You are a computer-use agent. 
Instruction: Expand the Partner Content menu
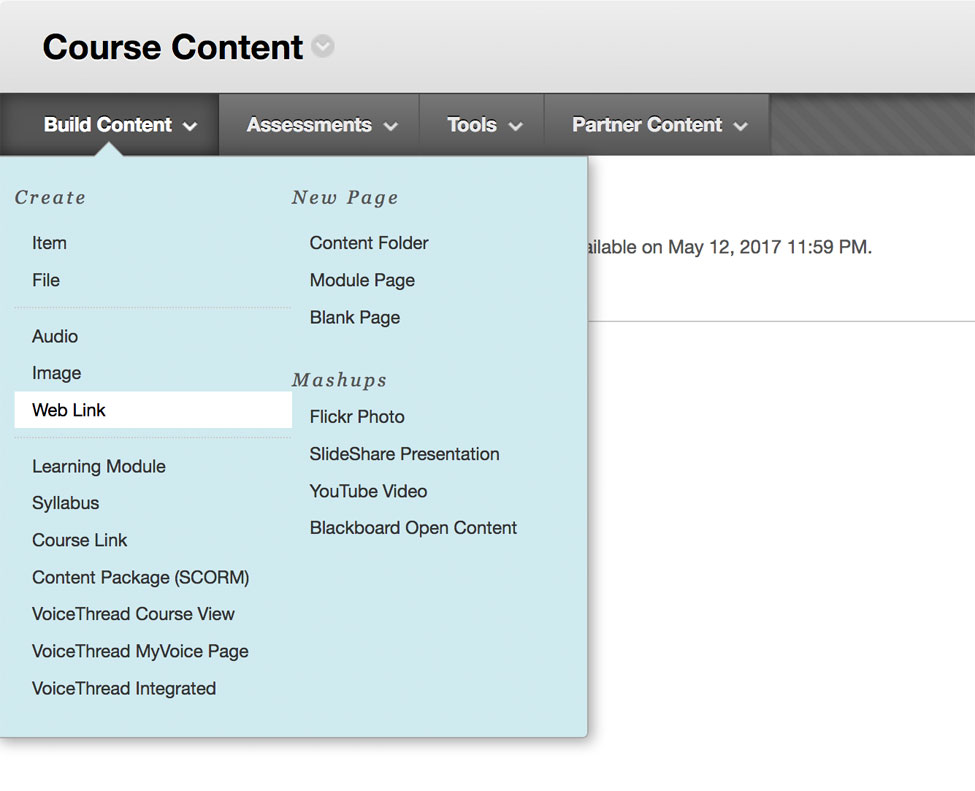pyautogui.click(x=658, y=125)
